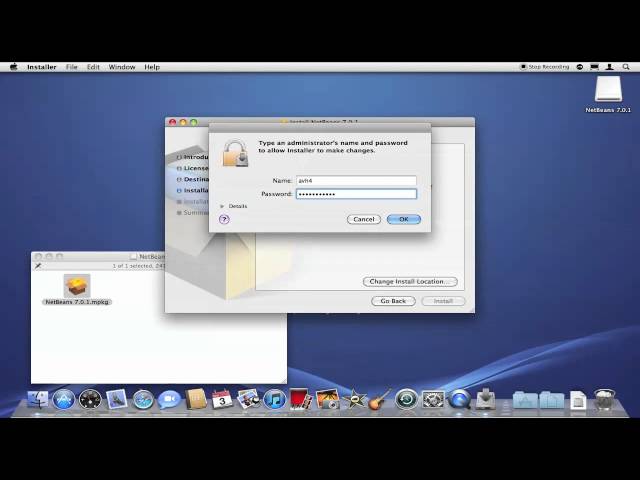640x480 pixels.
Task: Open Photo Booth in the Dock
Action: (x=300, y=399)
